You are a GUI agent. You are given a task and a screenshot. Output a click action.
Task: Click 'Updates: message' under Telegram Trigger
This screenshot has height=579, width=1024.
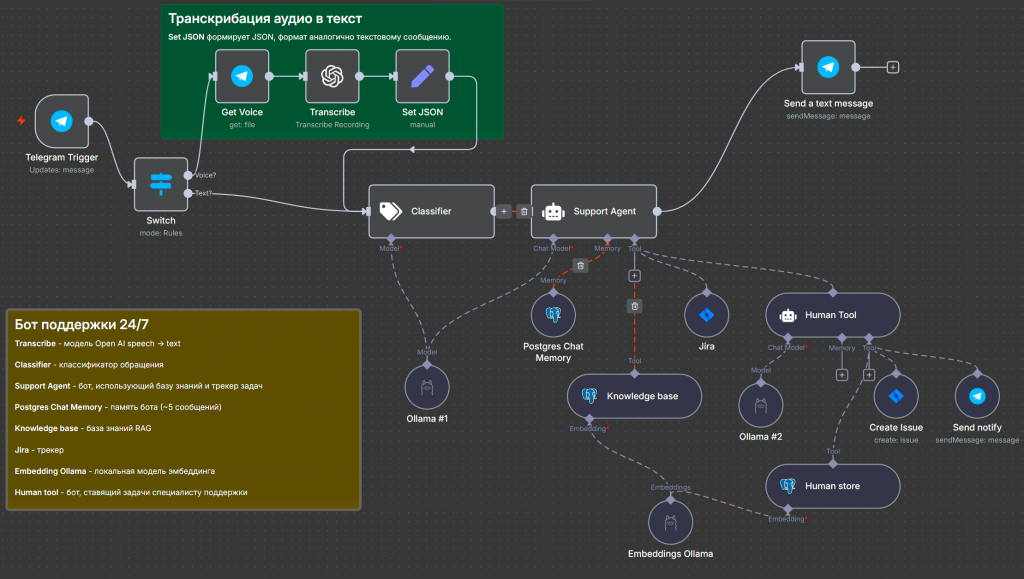(61, 170)
